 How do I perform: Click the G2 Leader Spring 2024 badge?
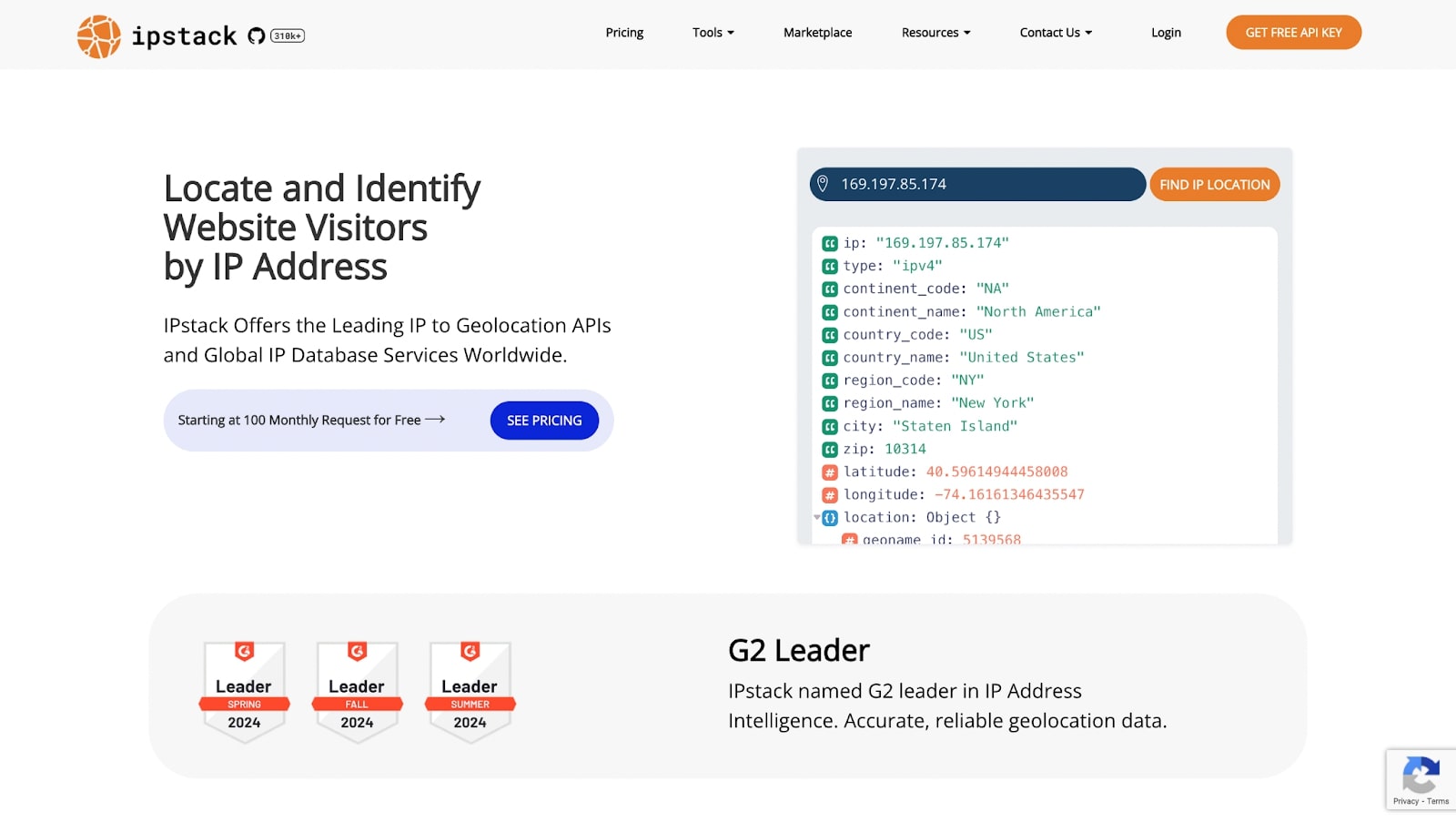click(x=244, y=692)
